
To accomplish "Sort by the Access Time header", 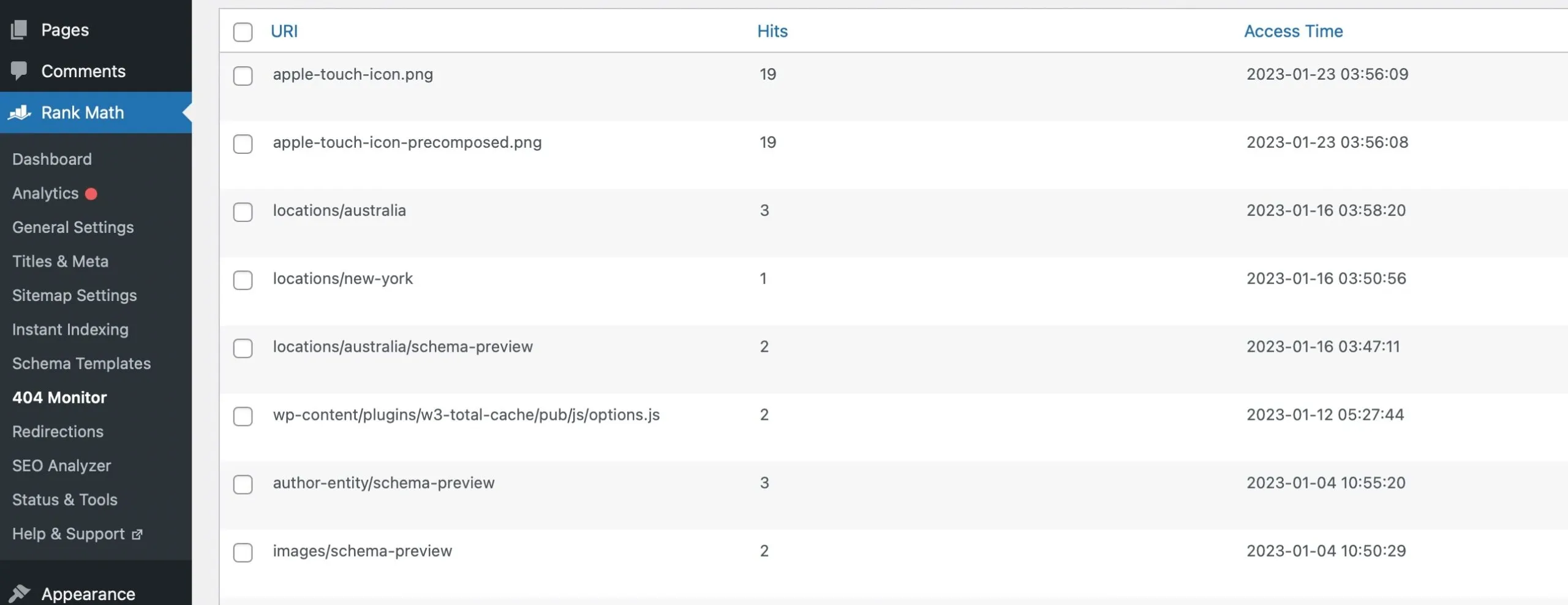I will click(x=1294, y=31).
